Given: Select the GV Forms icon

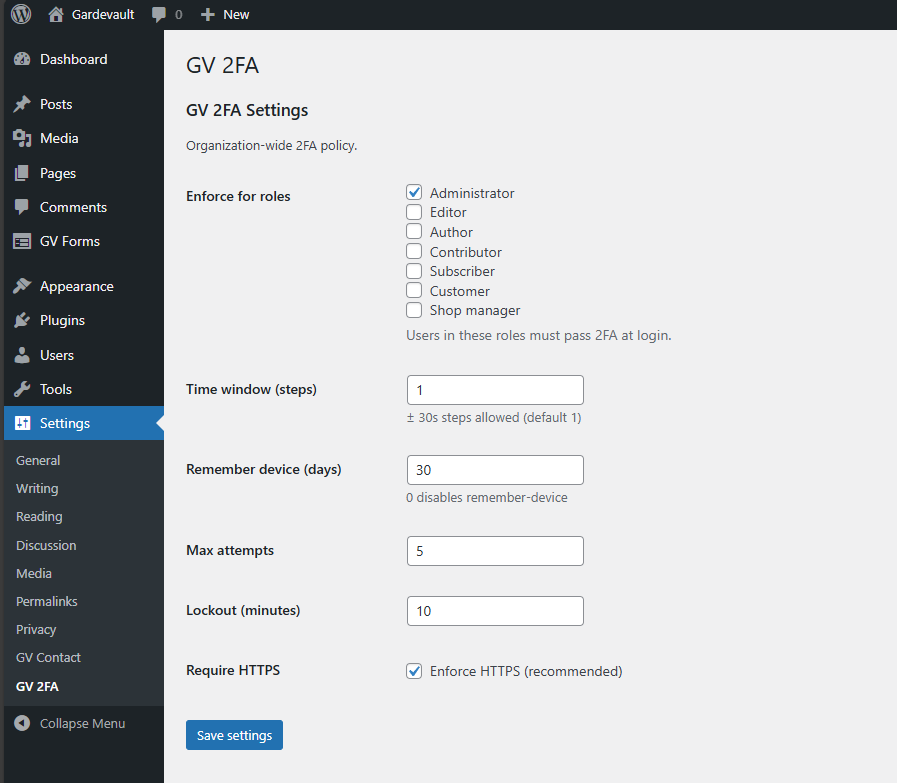Looking at the screenshot, I should [x=22, y=241].
